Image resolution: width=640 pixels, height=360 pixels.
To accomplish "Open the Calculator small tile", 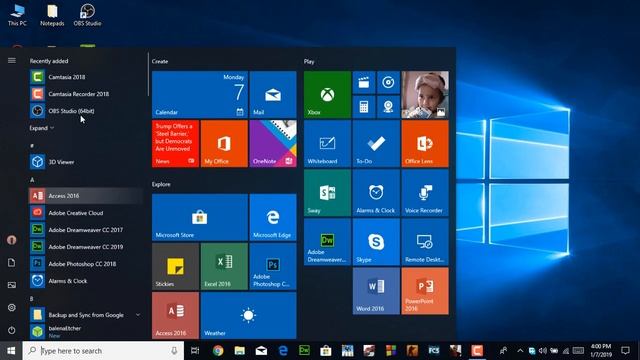I will [x=364, y=107].
